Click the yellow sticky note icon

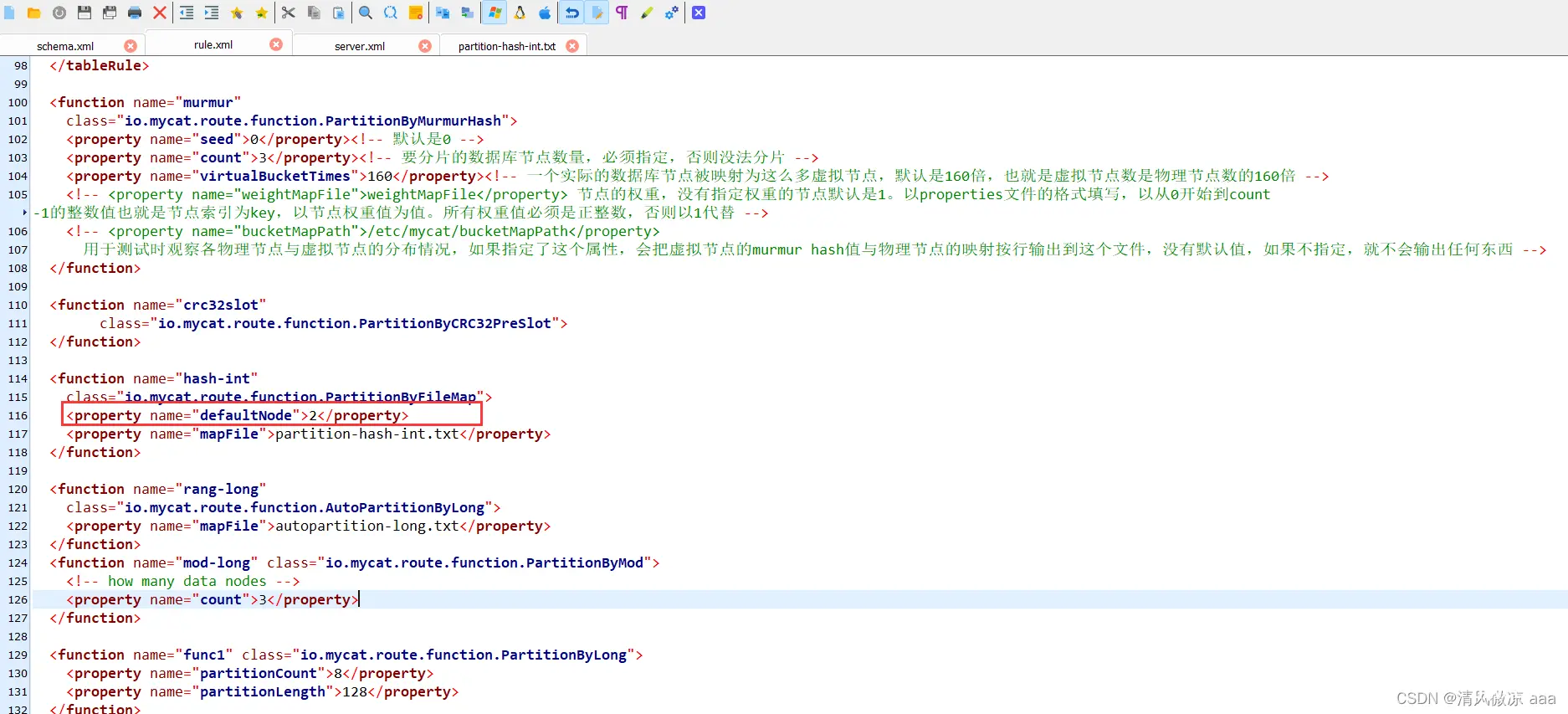(x=416, y=13)
